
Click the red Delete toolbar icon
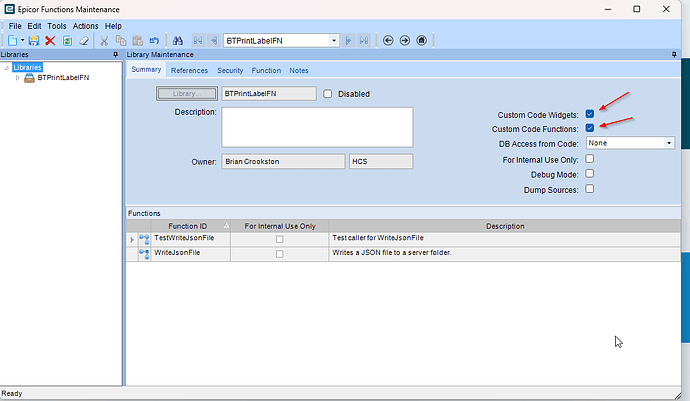pos(50,41)
